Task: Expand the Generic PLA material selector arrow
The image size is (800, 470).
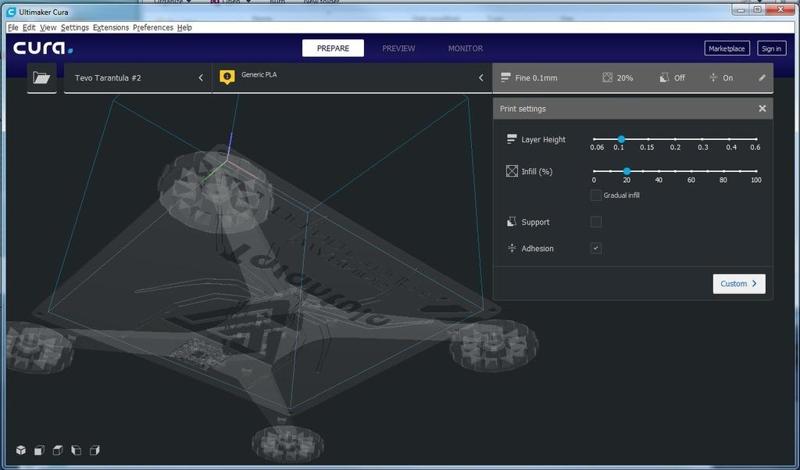Action: 481,78
